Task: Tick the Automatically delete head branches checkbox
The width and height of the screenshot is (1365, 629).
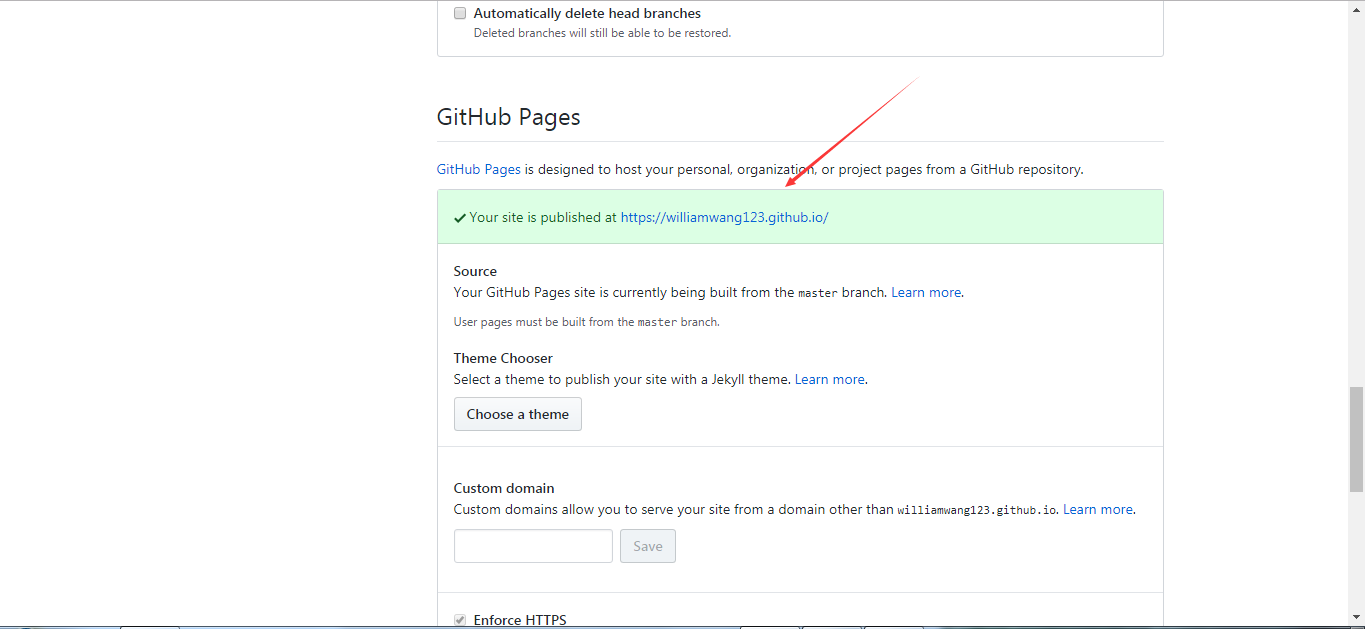Action: point(460,13)
